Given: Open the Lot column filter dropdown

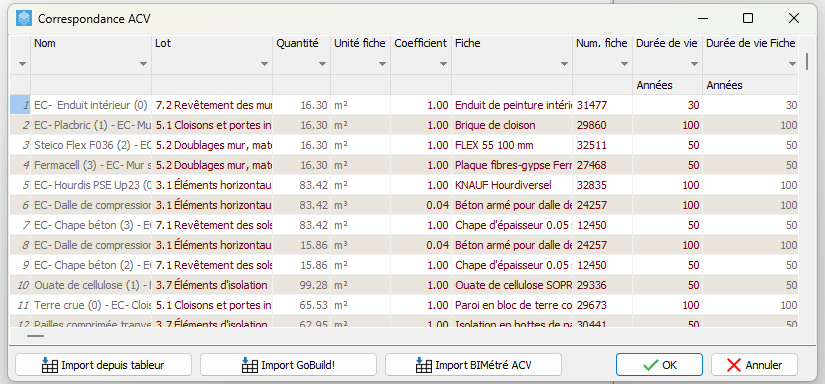Looking at the screenshot, I should pyautogui.click(x=264, y=64).
